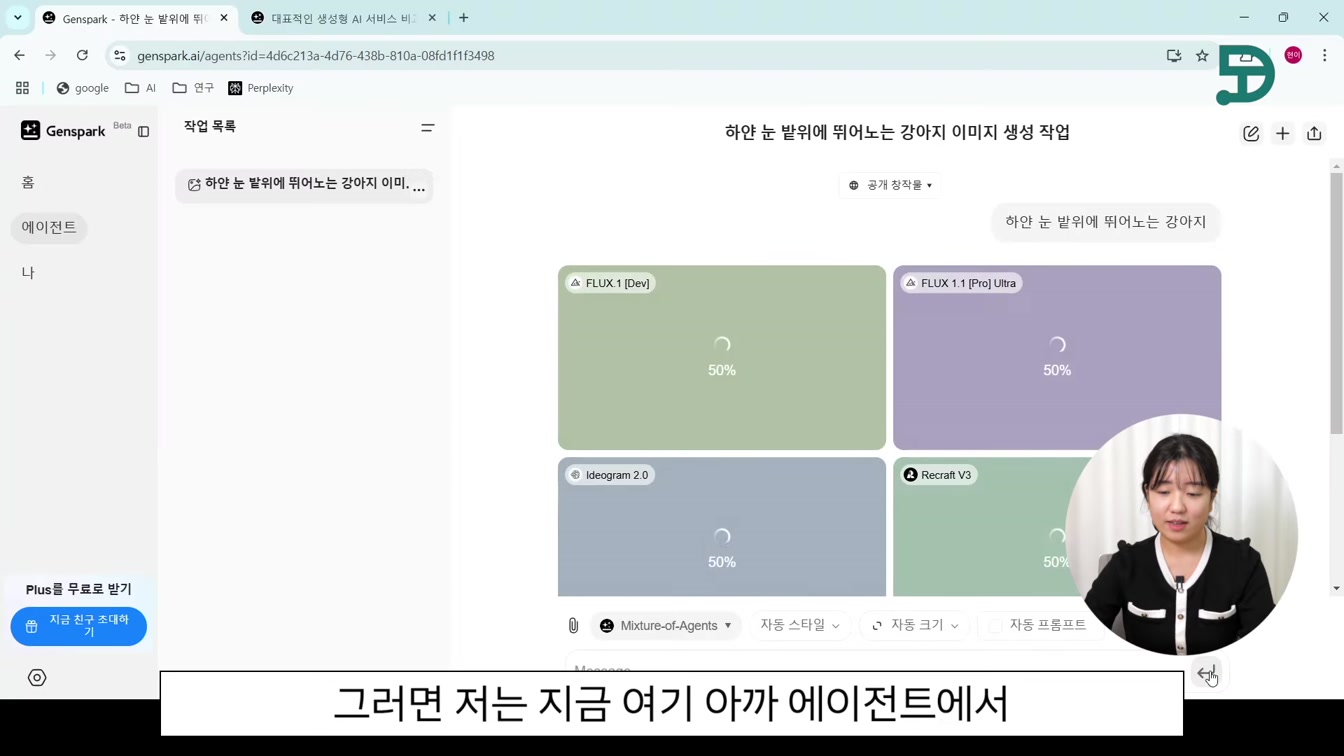Switch to the 대표적인 생성형 AI 서비스 tab
The image size is (1344, 756).
tap(343, 18)
